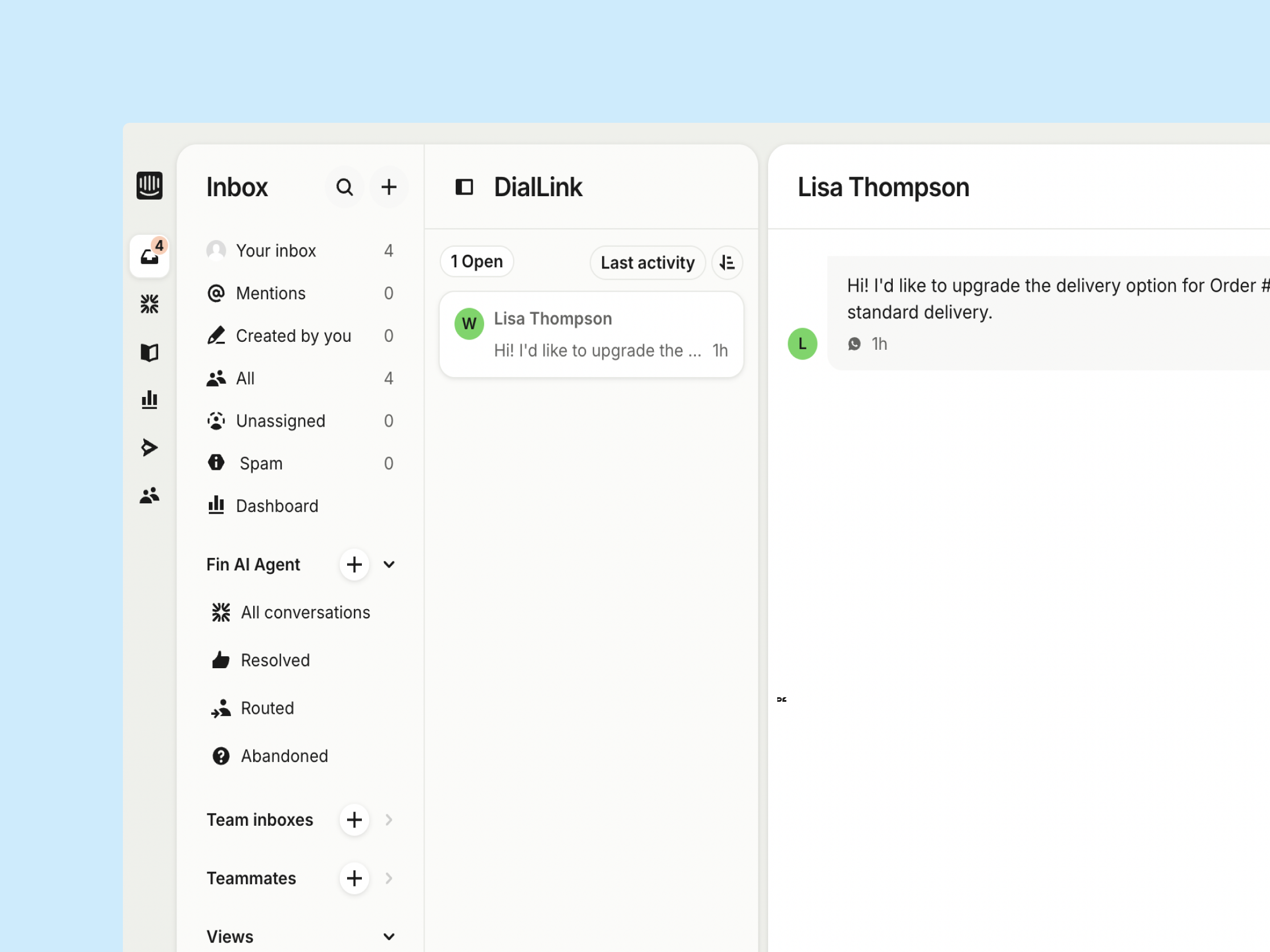The height and width of the screenshot is (952, 1270).
Task: Open the Knowledge book icon in sidebar
Action: click(x=149, y=352)
